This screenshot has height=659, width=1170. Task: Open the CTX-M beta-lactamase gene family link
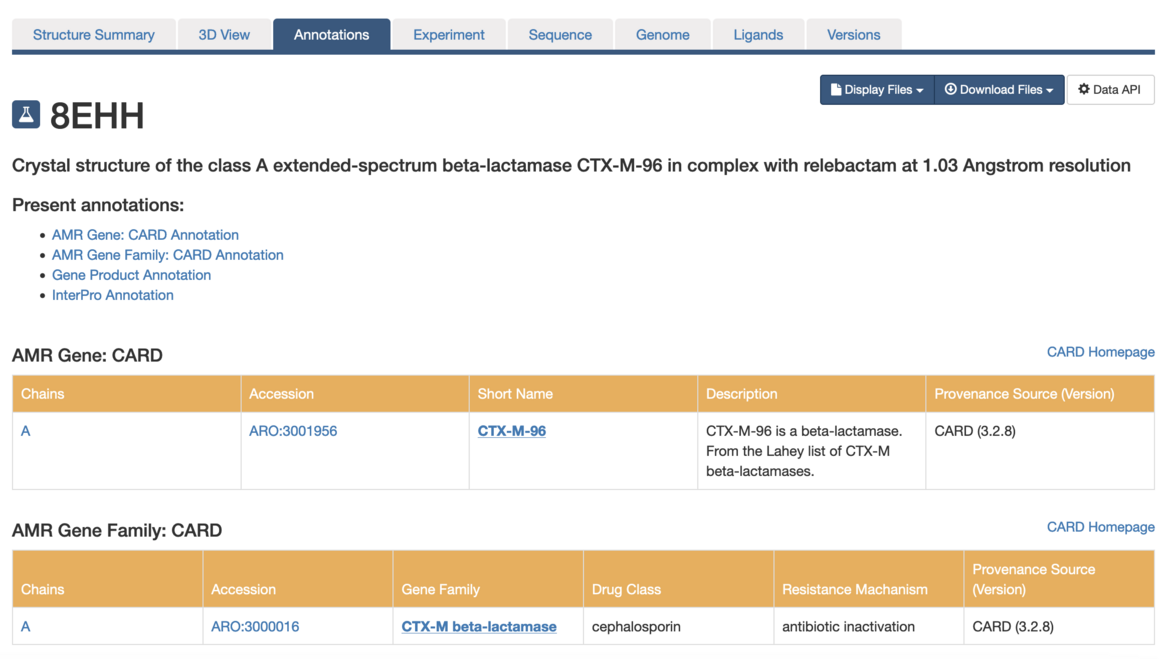[x=479, y=626]
